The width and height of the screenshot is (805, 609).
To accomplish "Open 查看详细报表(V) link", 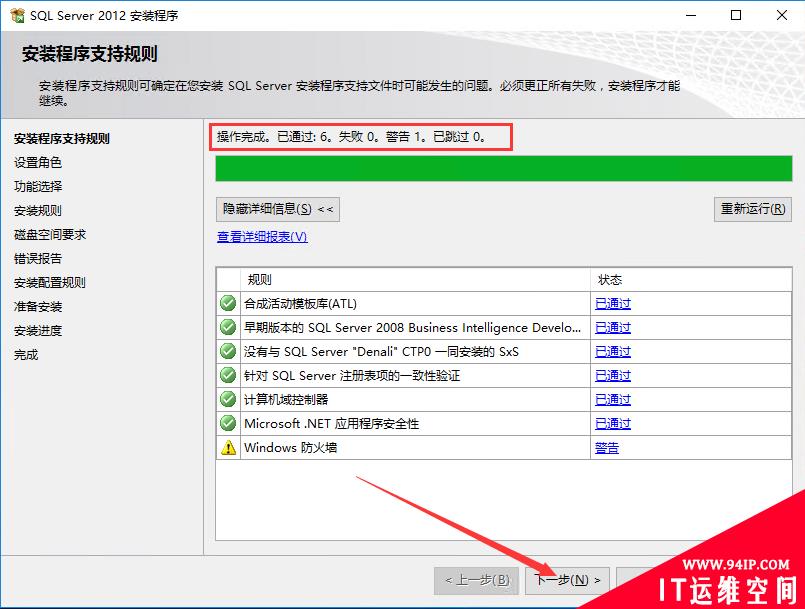I will pyautogui.click(x=262, y=237).
